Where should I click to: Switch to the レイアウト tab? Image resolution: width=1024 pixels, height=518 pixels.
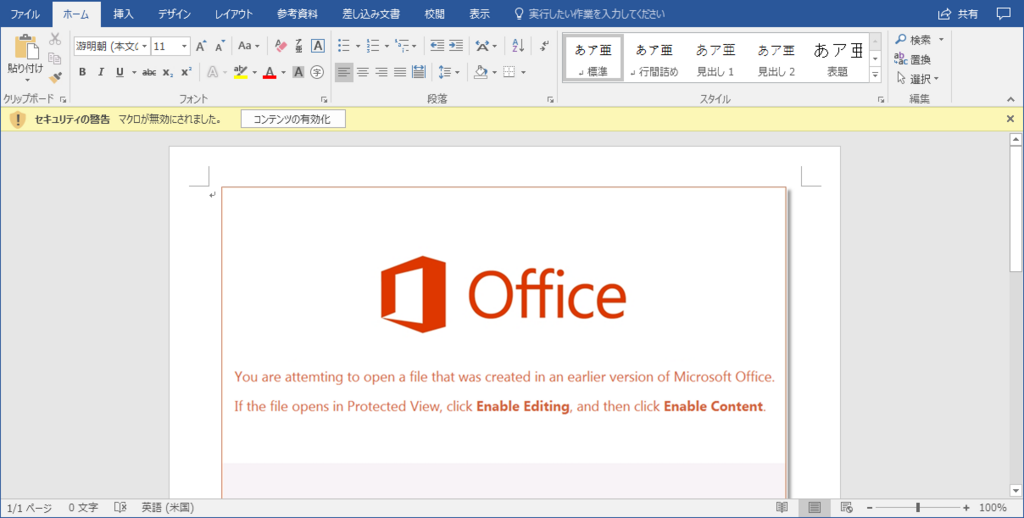(234, 14)
